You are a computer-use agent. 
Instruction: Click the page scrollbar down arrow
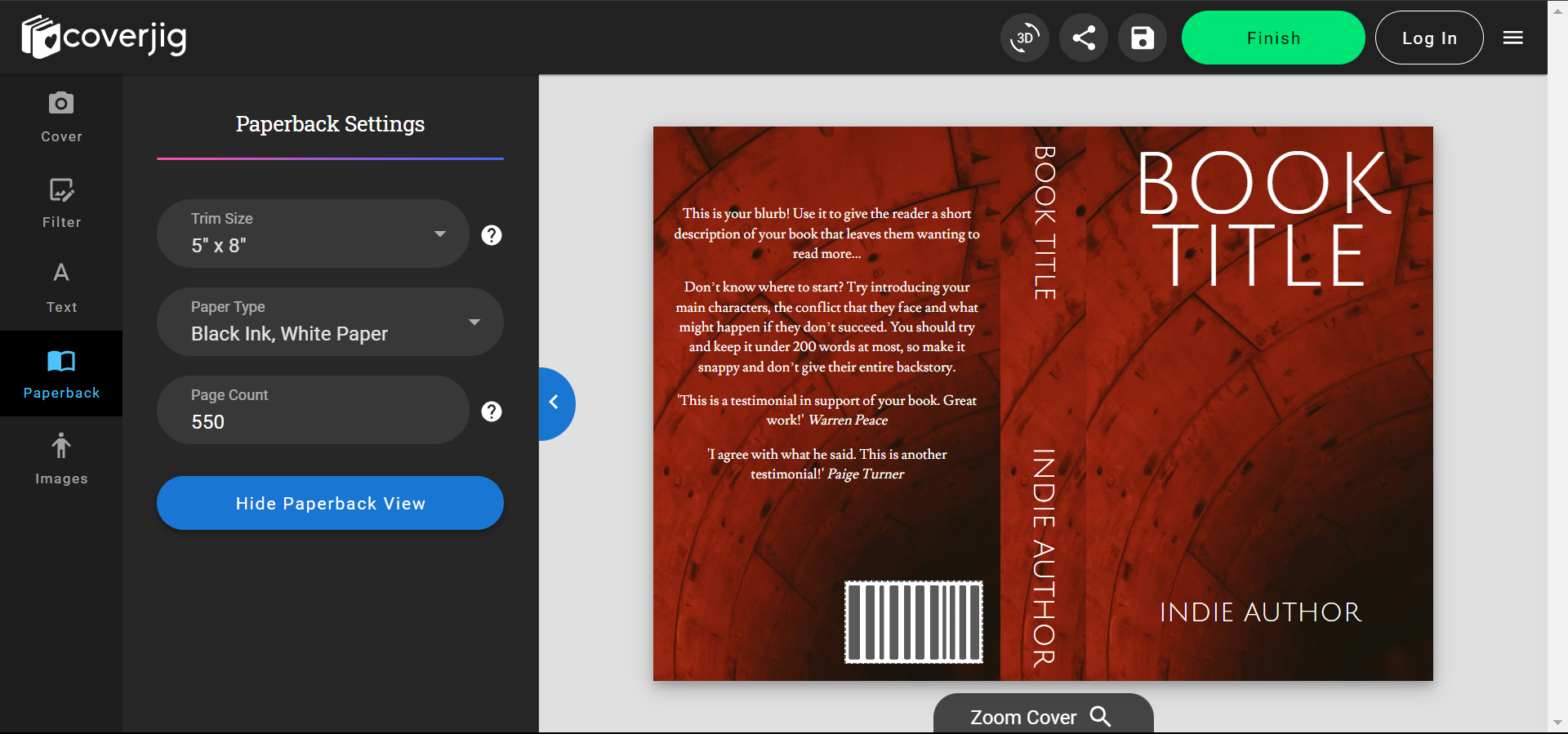point(1557,723)
